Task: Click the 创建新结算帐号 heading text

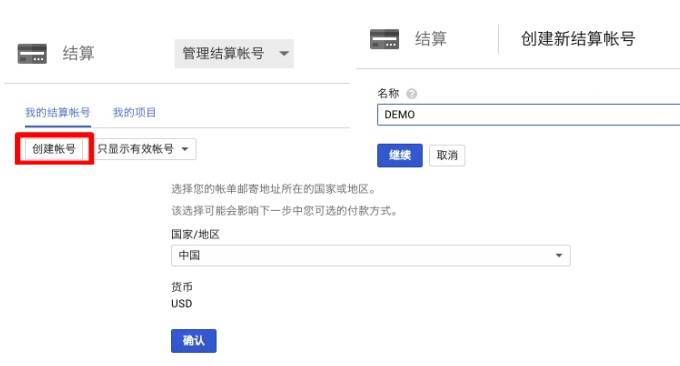Action: click(x=578, y=39)
